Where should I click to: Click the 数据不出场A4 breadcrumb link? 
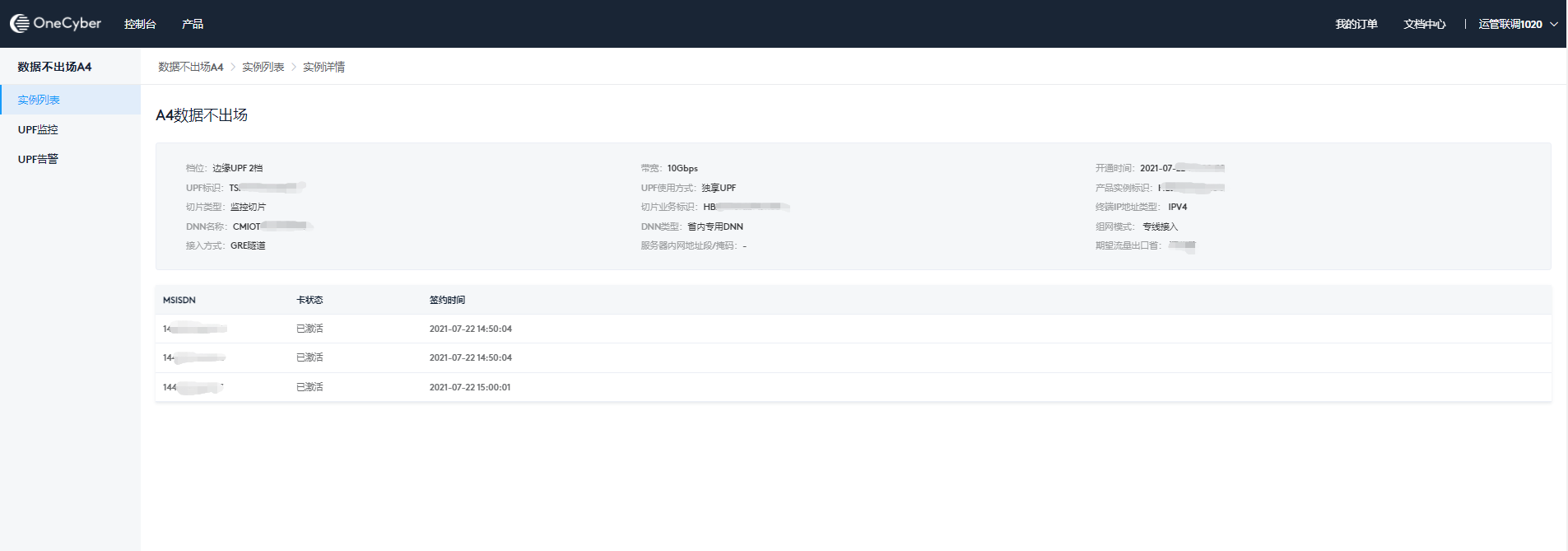[x=190, y=67]
